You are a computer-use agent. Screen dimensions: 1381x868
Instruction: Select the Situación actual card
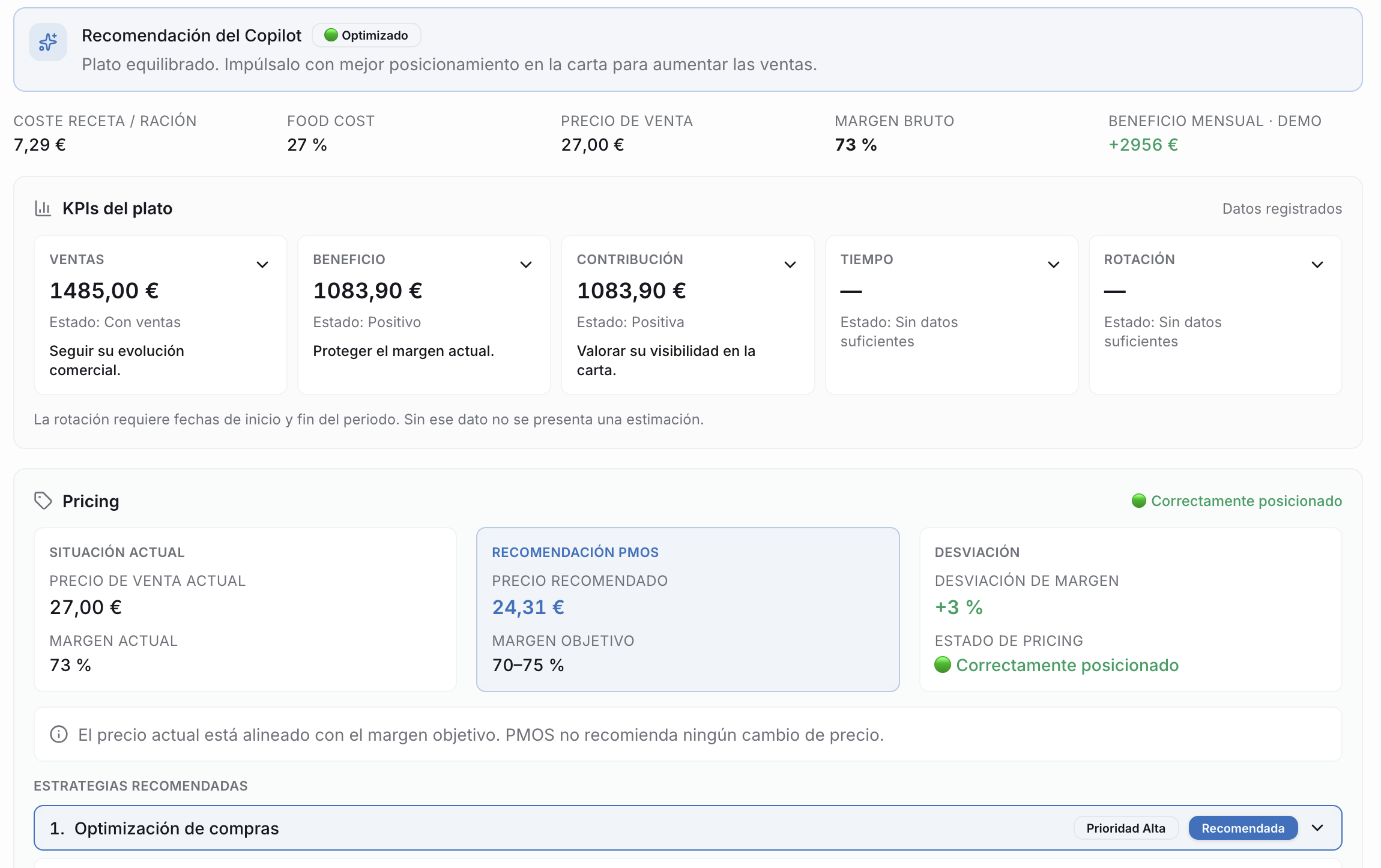245,609
